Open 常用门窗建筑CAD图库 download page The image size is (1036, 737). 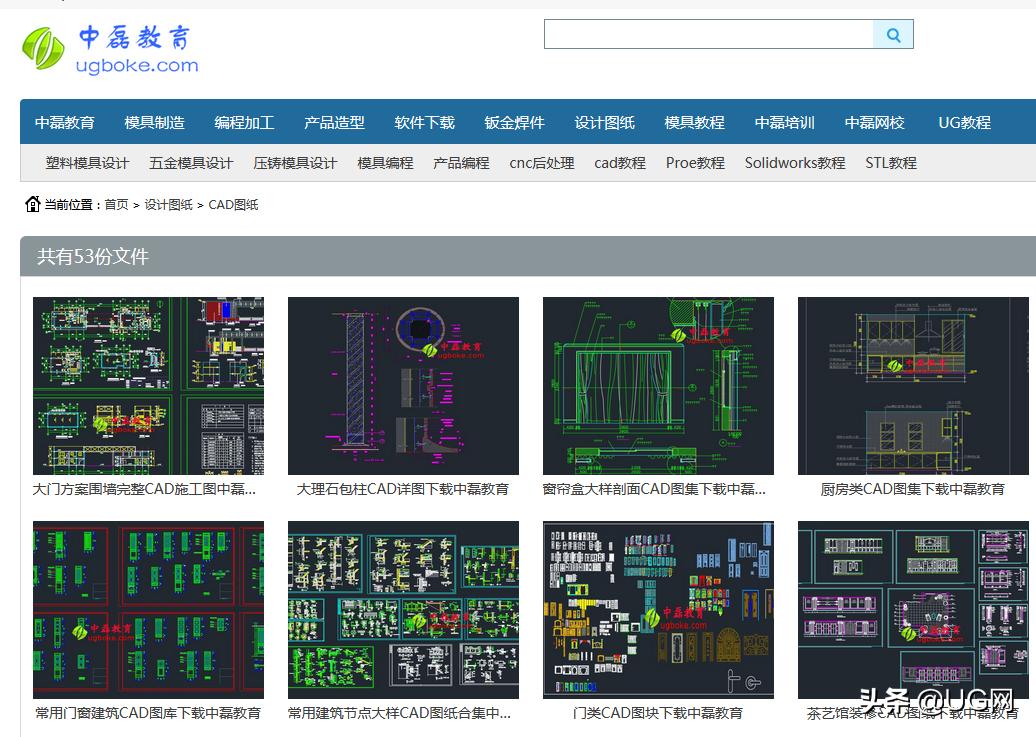tap(148, 714)
